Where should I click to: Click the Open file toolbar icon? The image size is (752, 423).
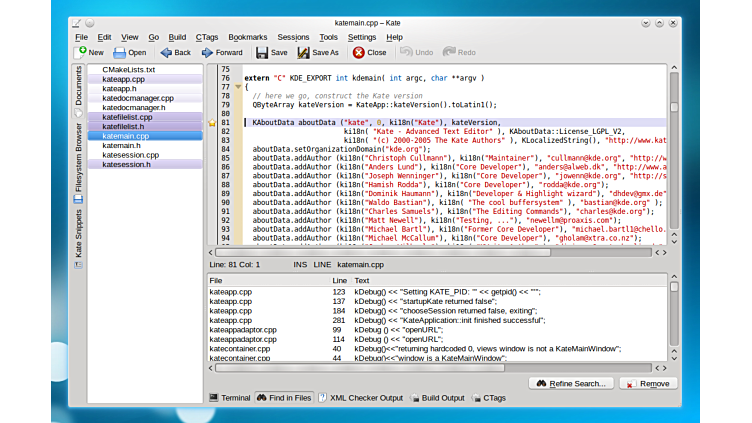coord(120,52)
